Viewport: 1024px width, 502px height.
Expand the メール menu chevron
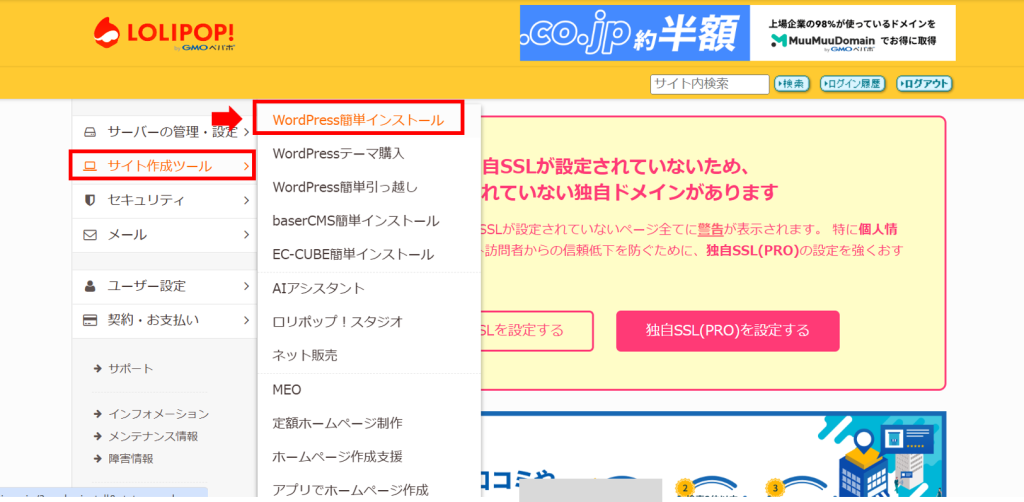click(x=246, y=235)
